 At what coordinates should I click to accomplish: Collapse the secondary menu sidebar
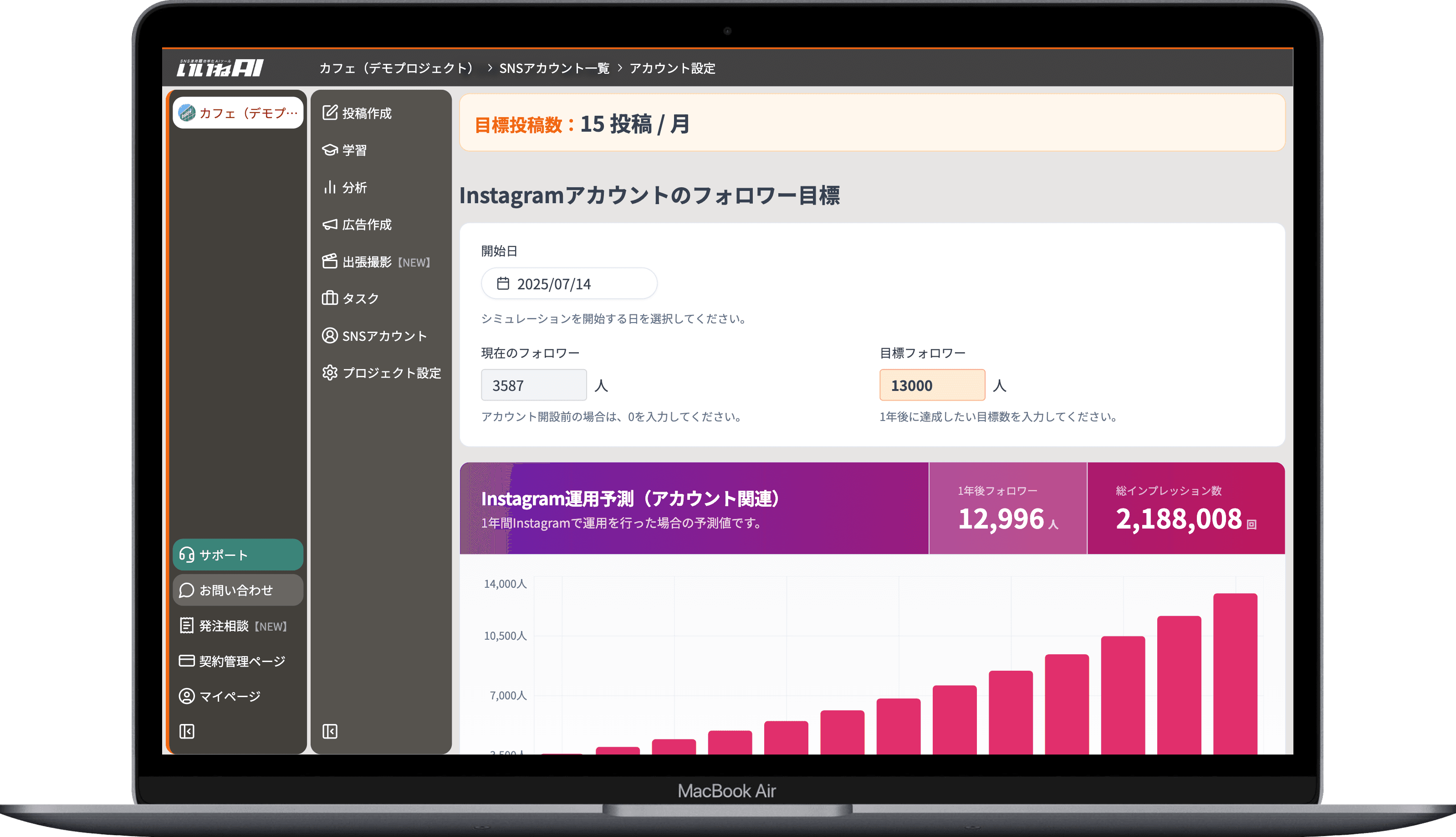[x=330, y=731]
